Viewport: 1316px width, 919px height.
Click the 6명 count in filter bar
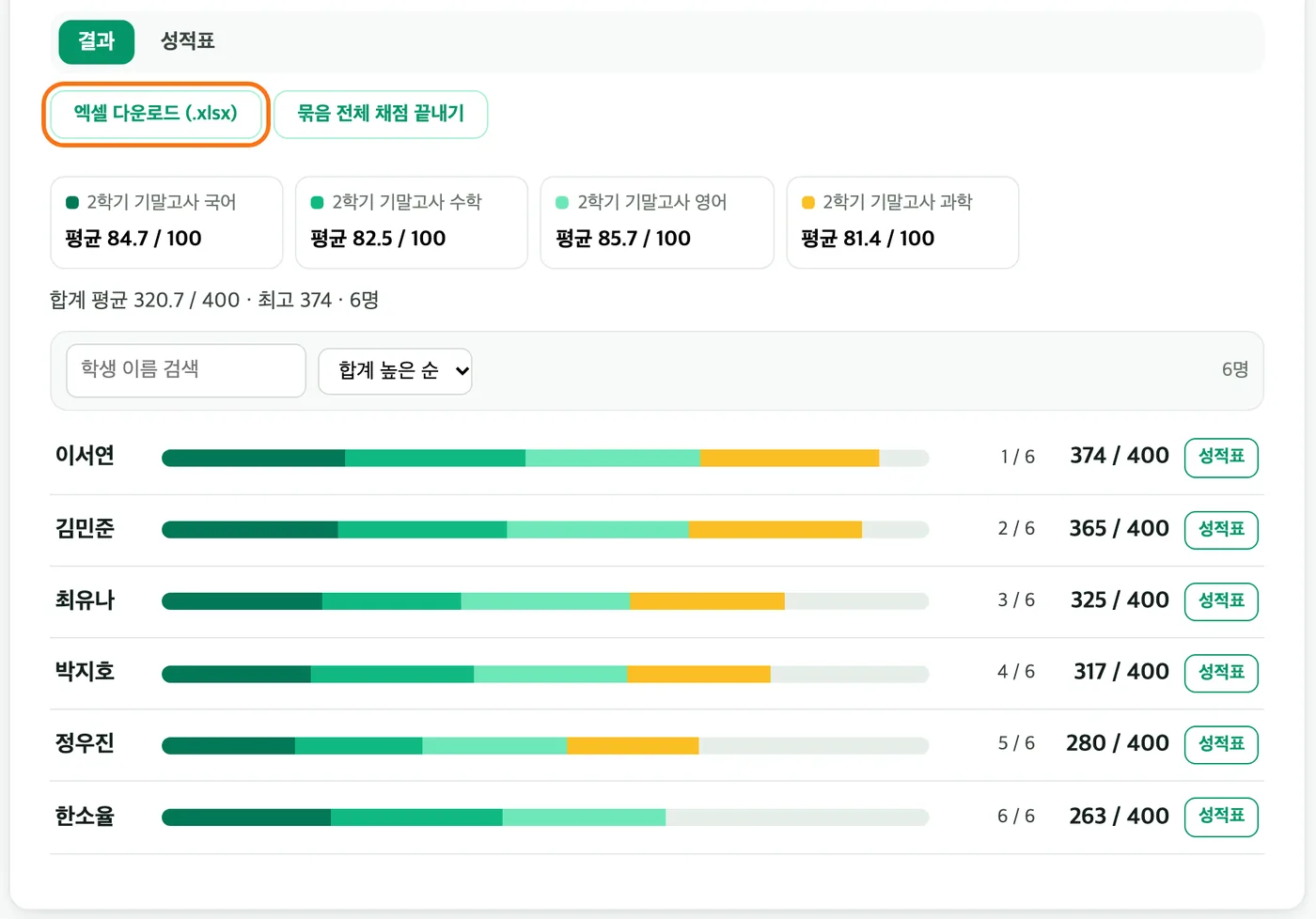tap(1235, 370)
